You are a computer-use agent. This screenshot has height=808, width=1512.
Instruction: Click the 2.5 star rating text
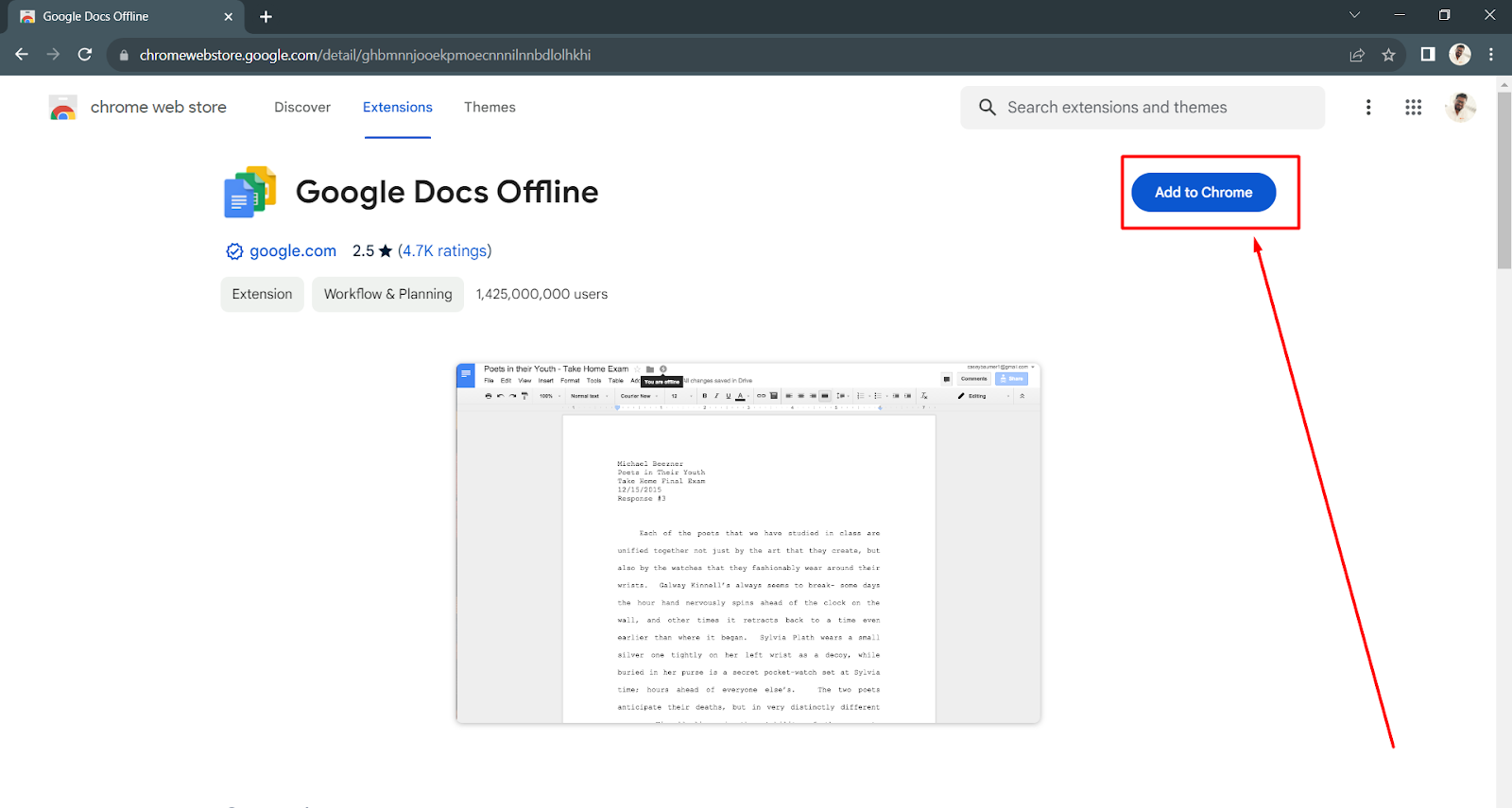coord(372,251)
